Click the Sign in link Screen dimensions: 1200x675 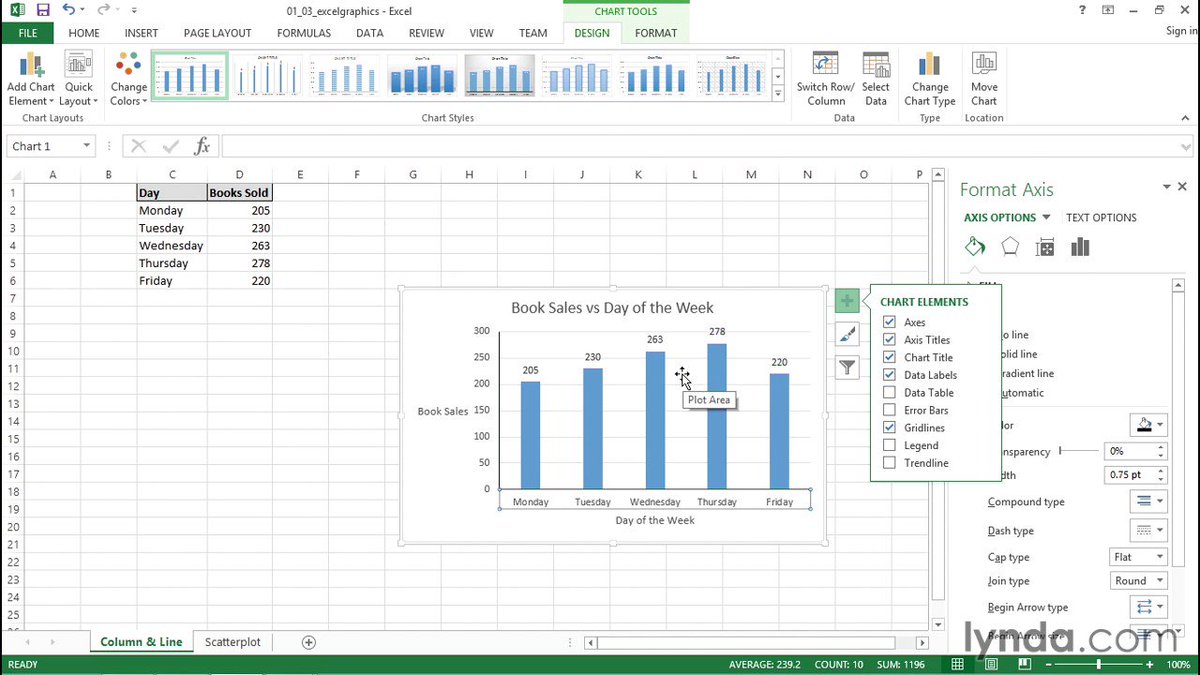click(1181, 31)
